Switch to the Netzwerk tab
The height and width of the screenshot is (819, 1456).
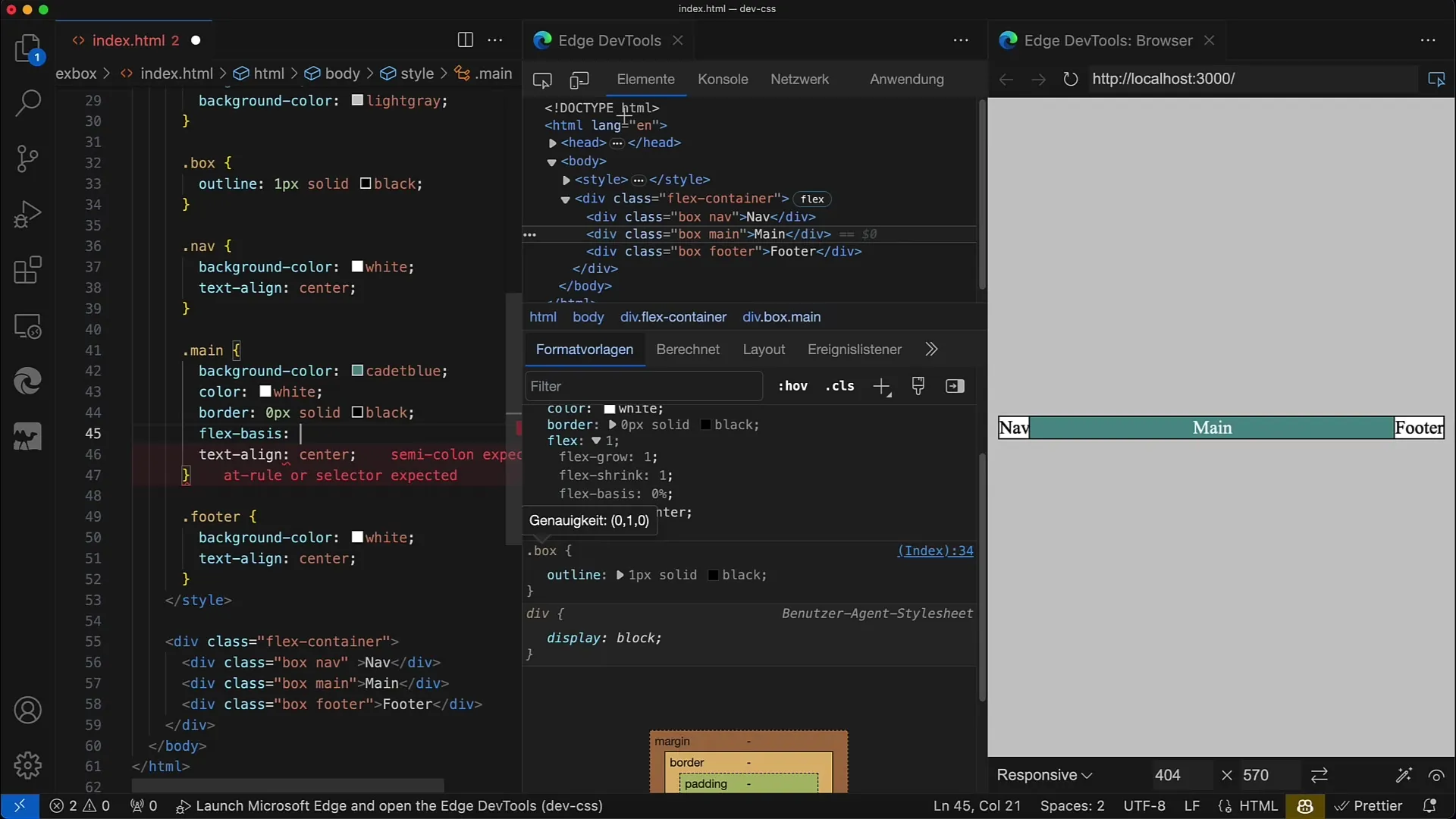(x=799, y=80)
